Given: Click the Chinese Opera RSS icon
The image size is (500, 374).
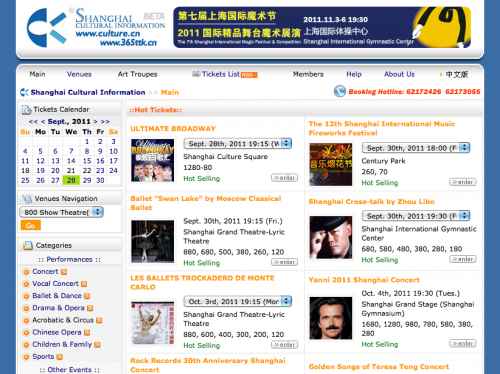Looking at the screenshot, I should click(x=87, y=333).
